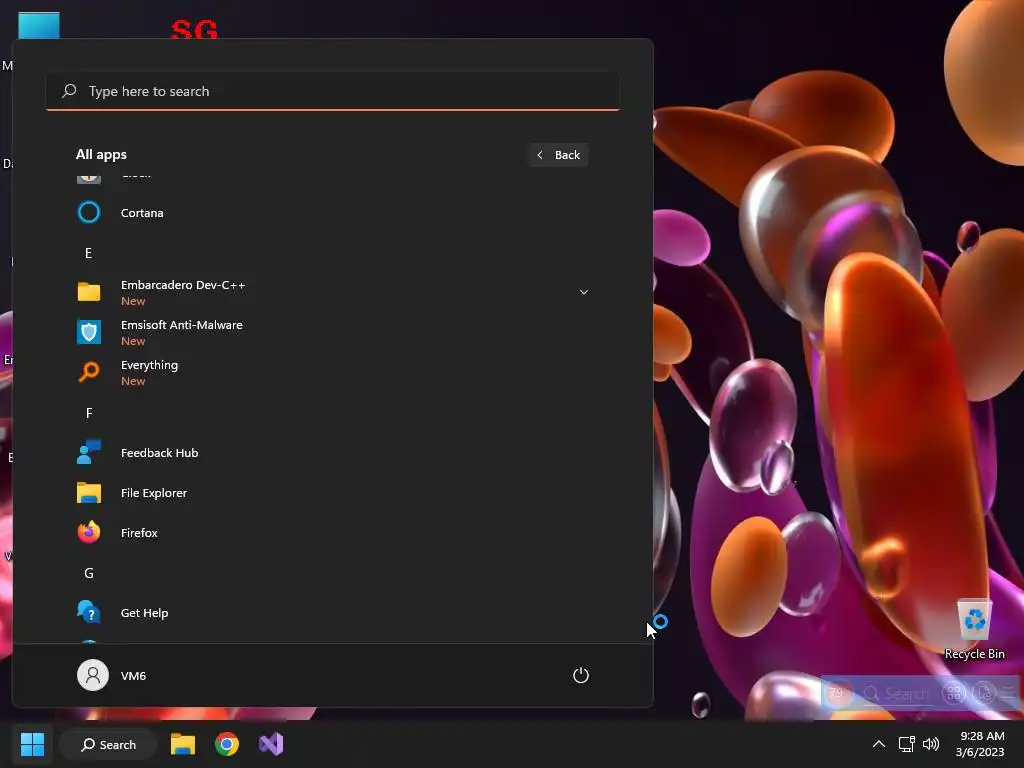This screenshot has height=768, width=1024.
Task: Open the taskbar Search box
Action: click(108, 744)
